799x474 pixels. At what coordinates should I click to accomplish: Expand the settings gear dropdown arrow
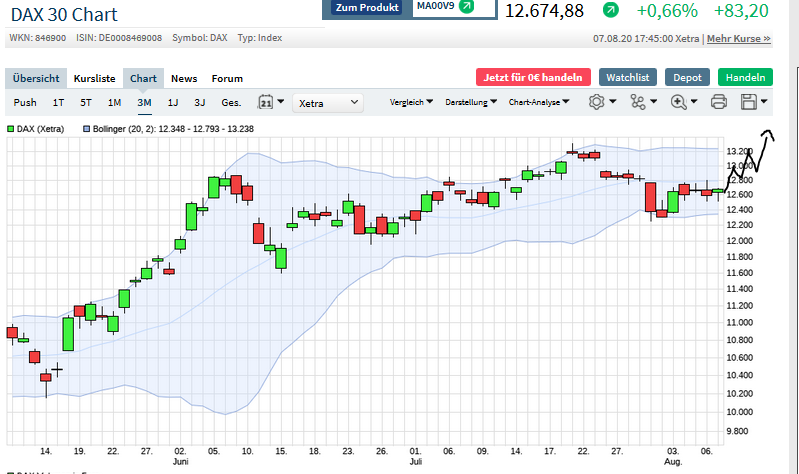[x=612, y=101]
